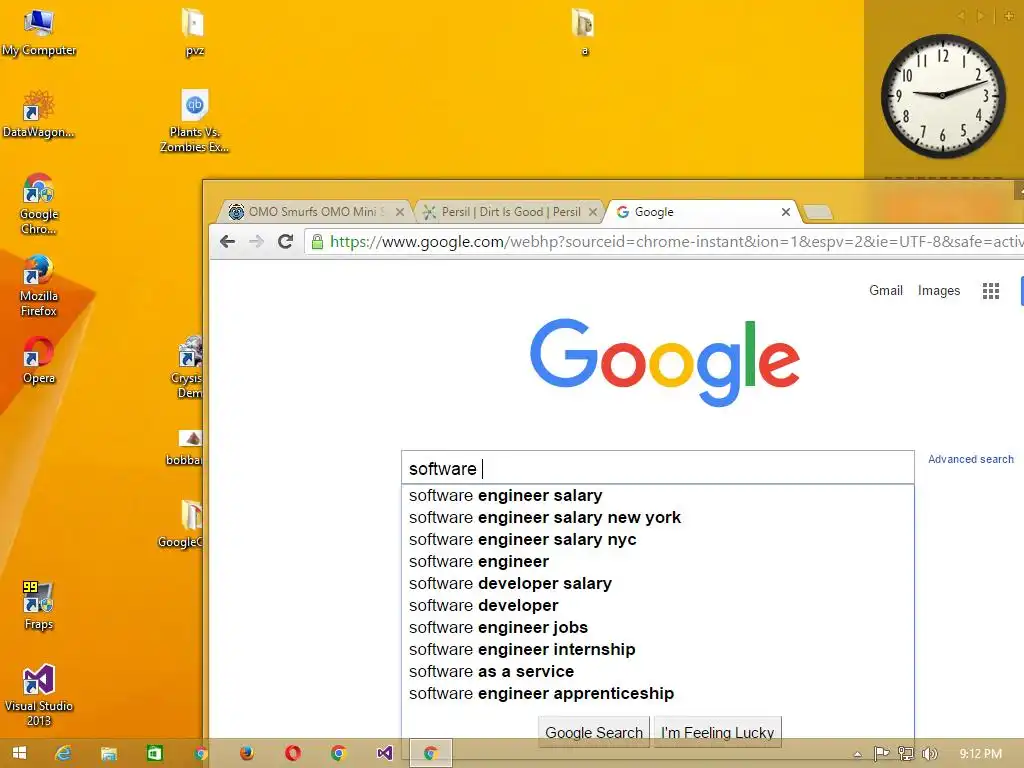
Task: Select suggestion software engineer jobs
Action: point(658,628)
